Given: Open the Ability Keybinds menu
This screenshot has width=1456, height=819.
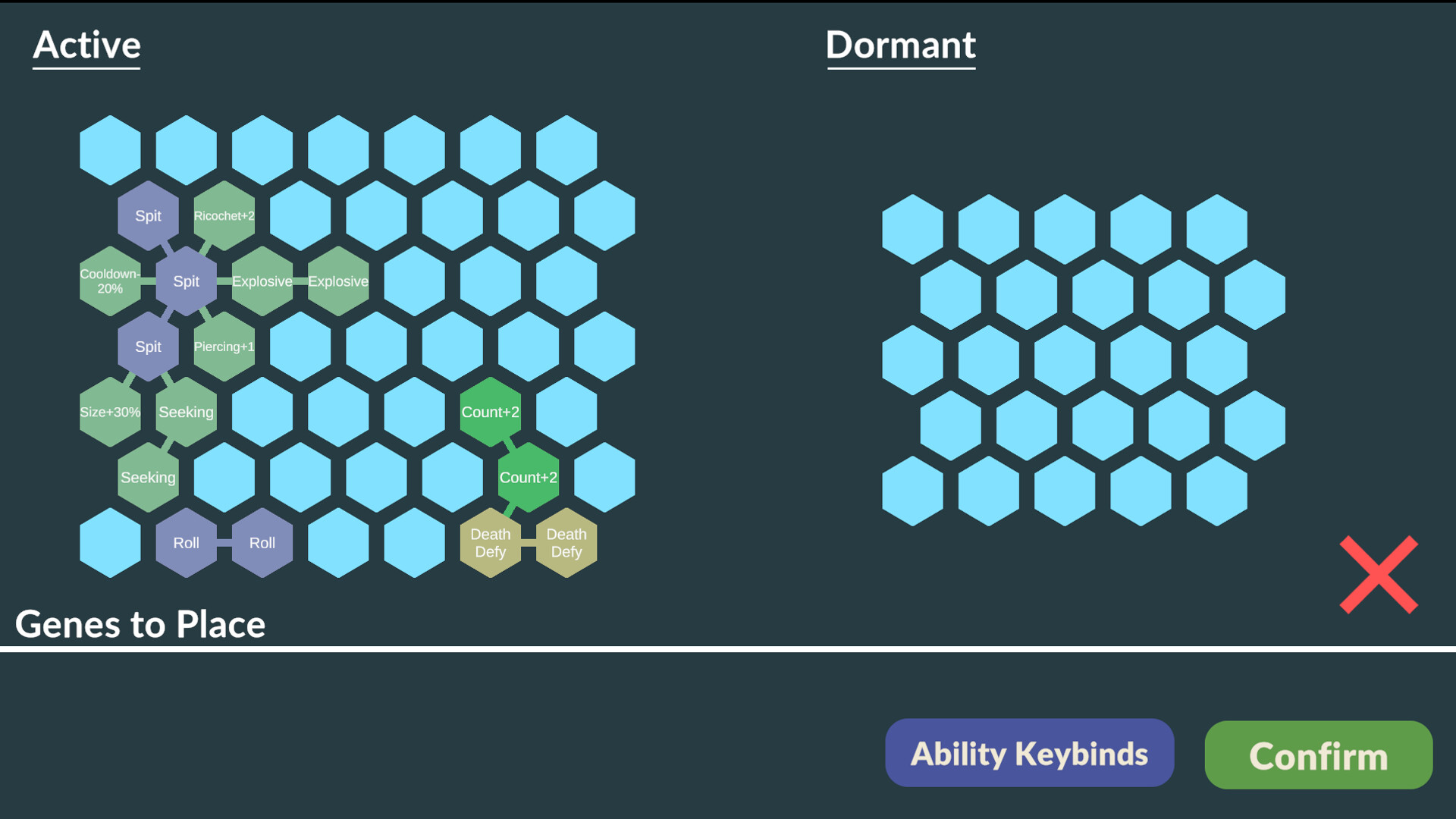Looking at the screenshot, I should tap(1029, 753).
